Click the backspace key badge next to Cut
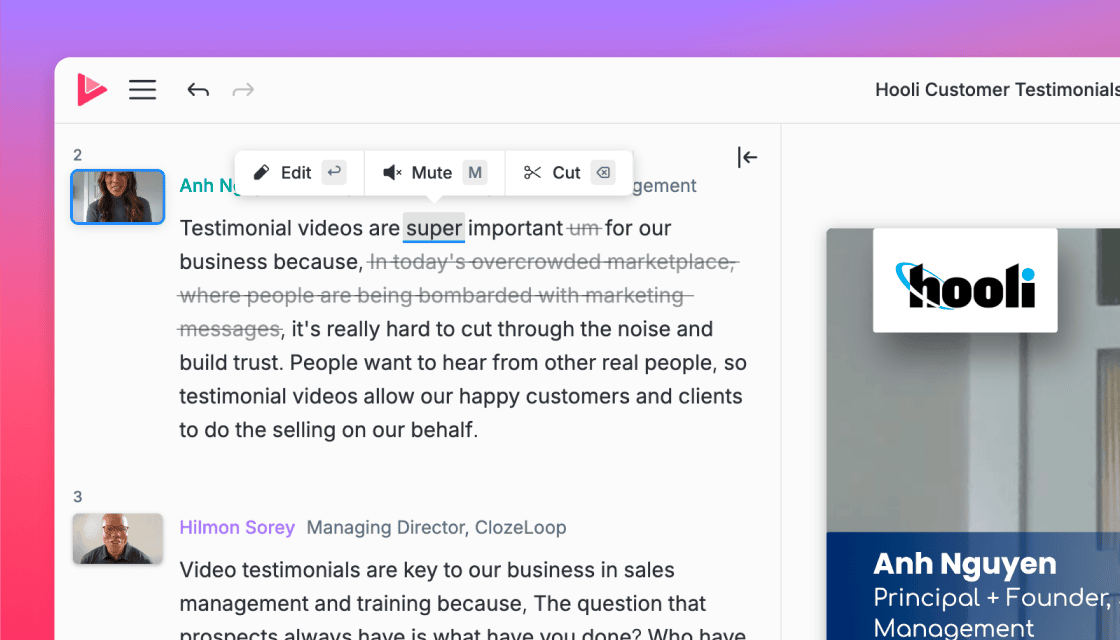 603,173
